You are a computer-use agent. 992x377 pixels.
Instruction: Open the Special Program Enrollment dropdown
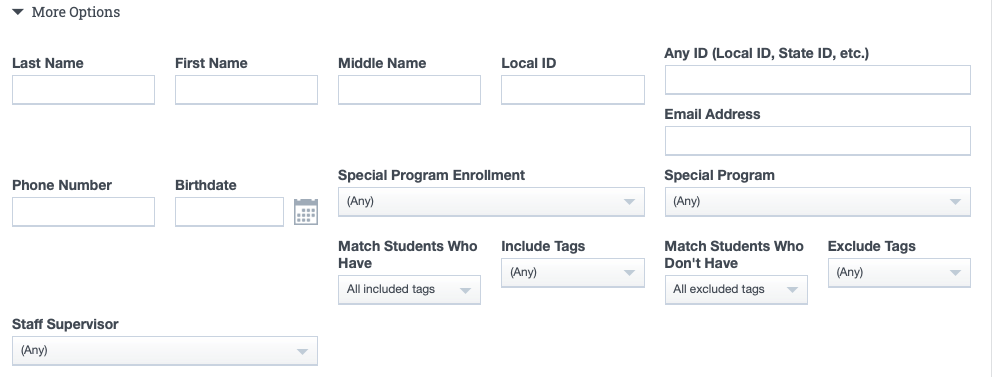(491, 202)
